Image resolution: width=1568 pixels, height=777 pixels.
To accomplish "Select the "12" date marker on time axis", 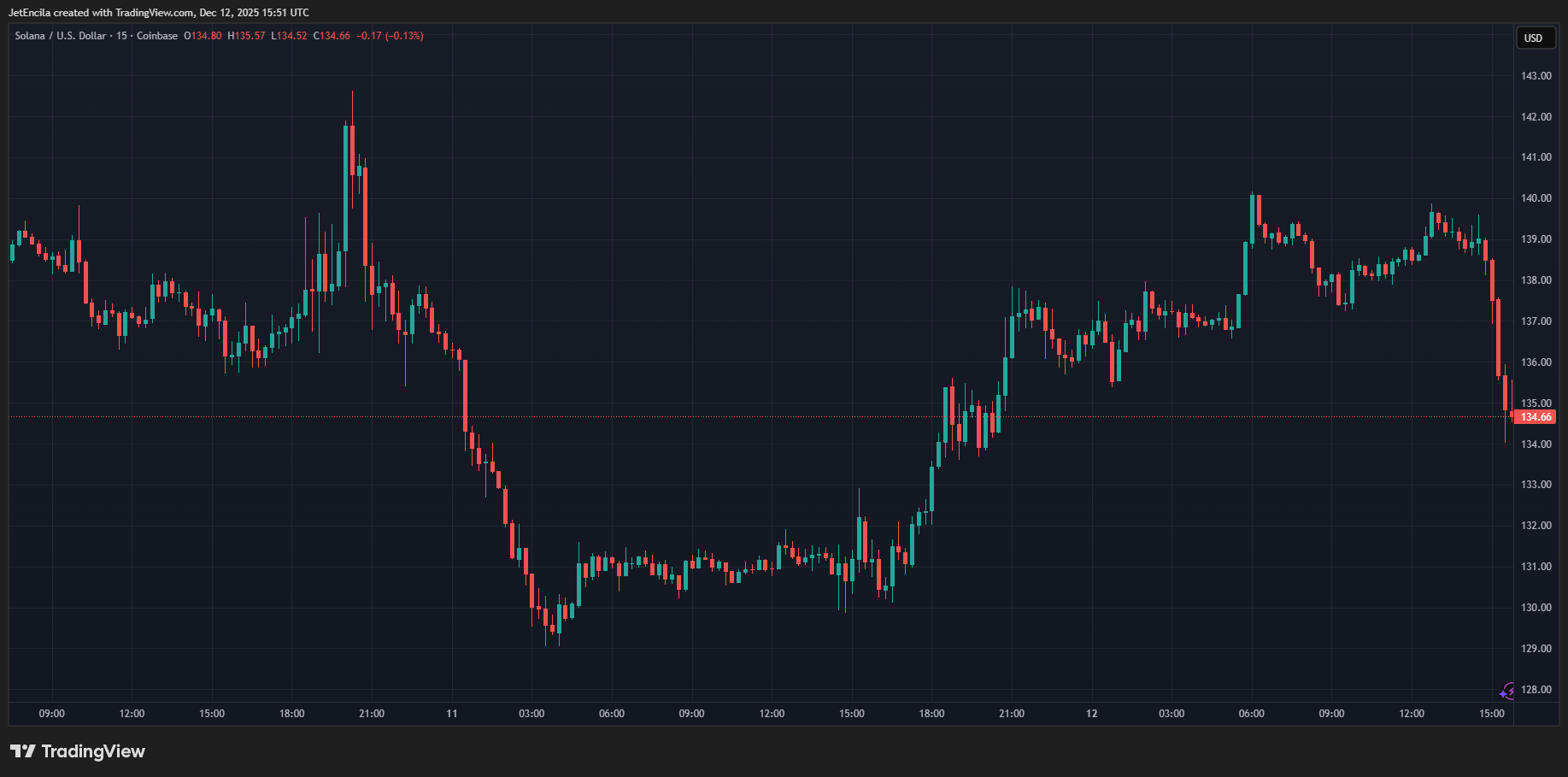I will coord(1091,714).
